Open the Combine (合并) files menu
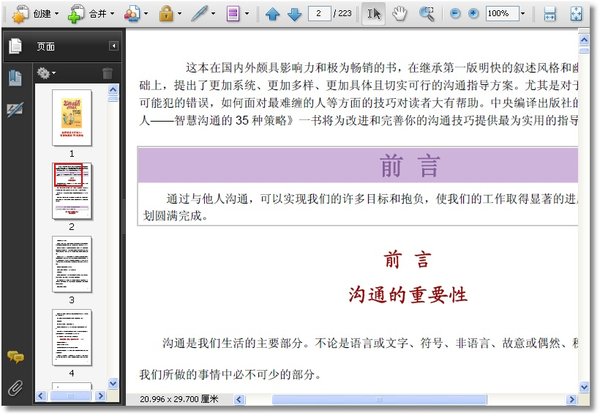600x416 pixels. tap(91, 14)
